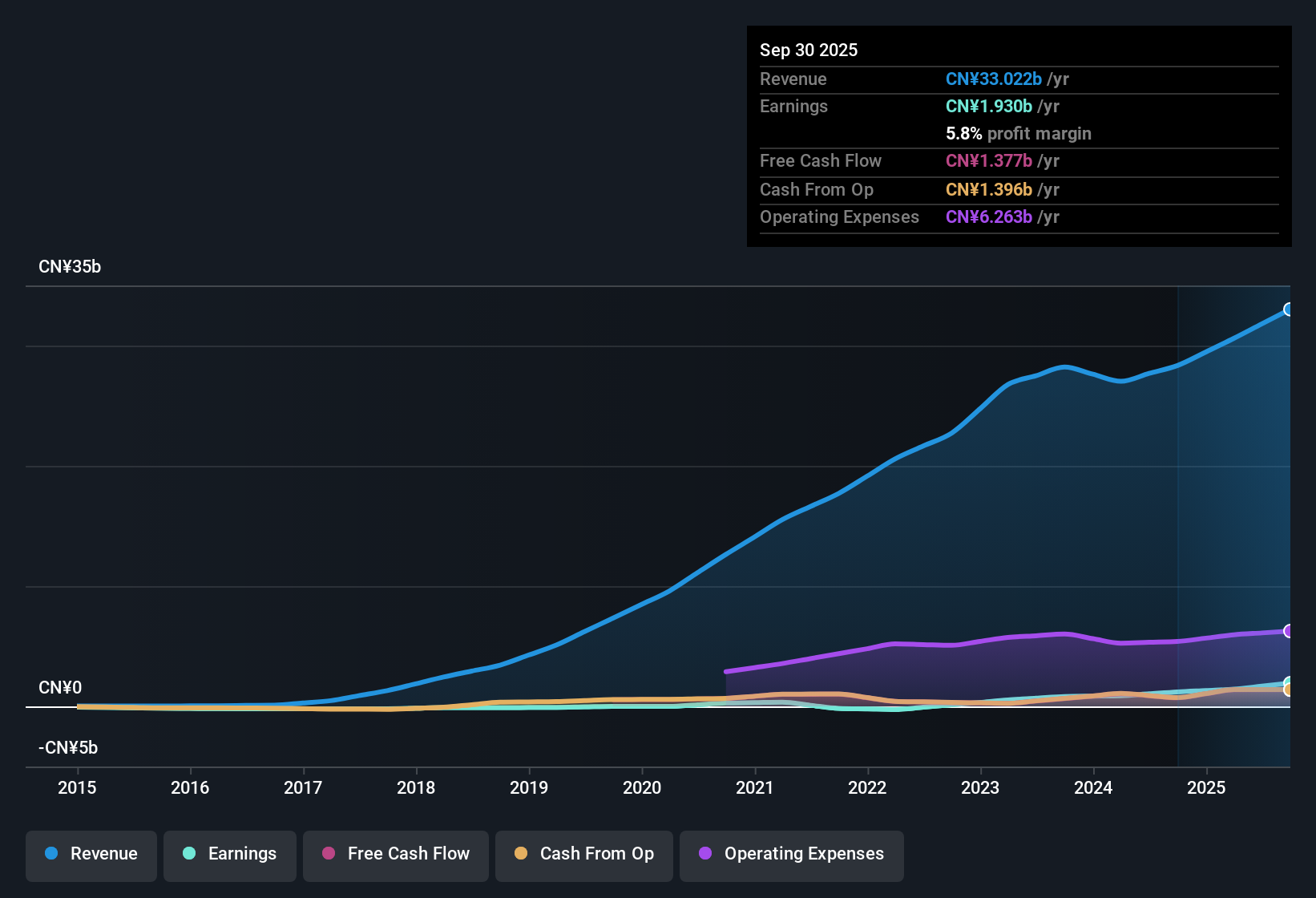Click the Cash From Op endpoint marker
Image resolution: width=1316 pixels, height=898 pixels.
pos(1289,690)
